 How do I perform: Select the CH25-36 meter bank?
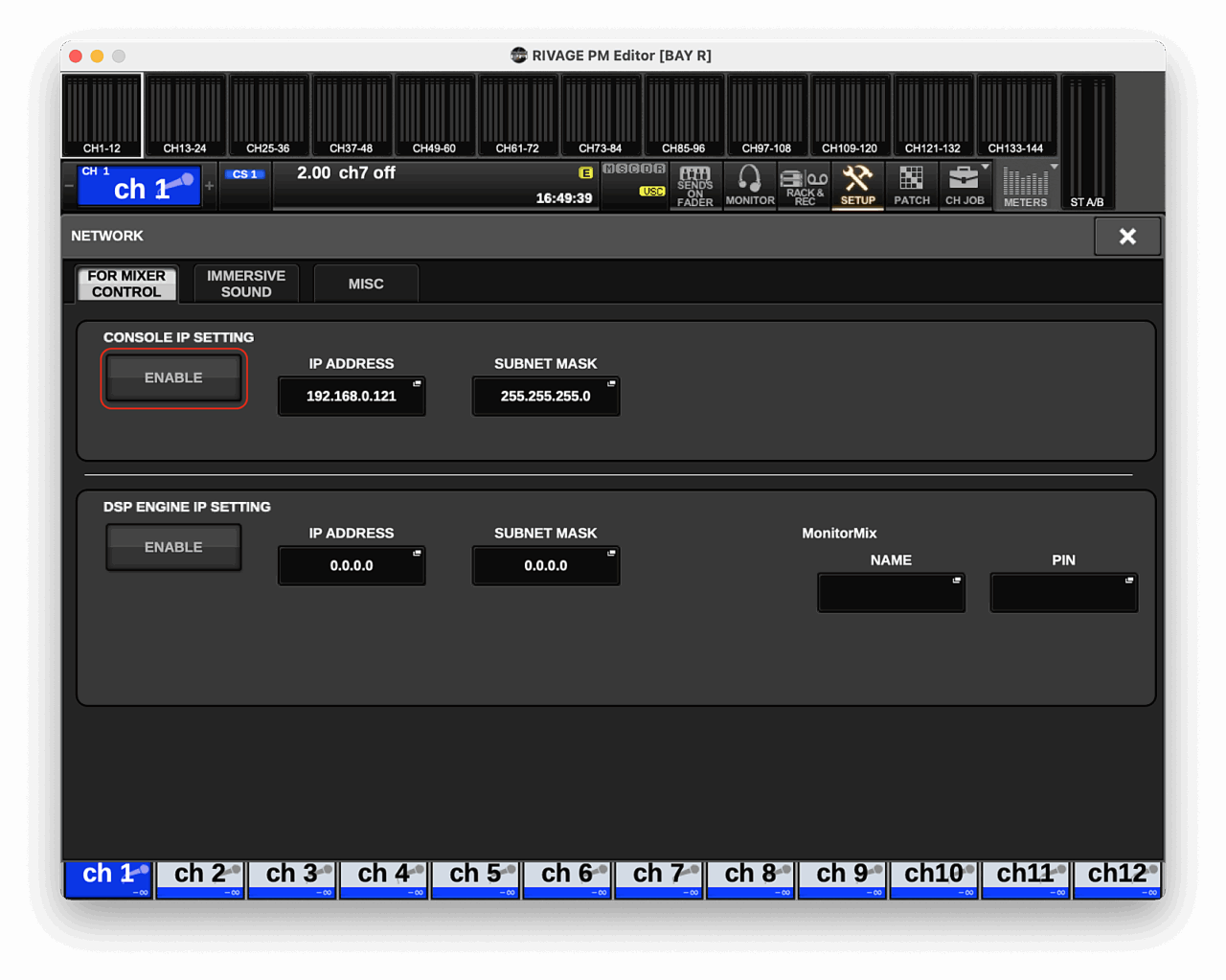click(268, 115)
